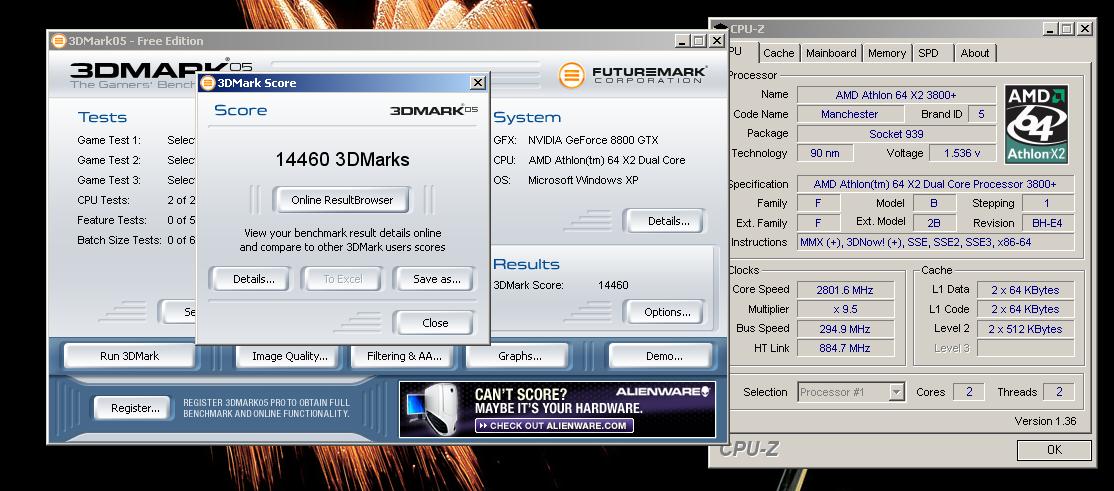Image resolution: width=1114 pixels, height=491 pixels.
Task: Click the Revision BH-E4 value
Action: coord(1047,223)
